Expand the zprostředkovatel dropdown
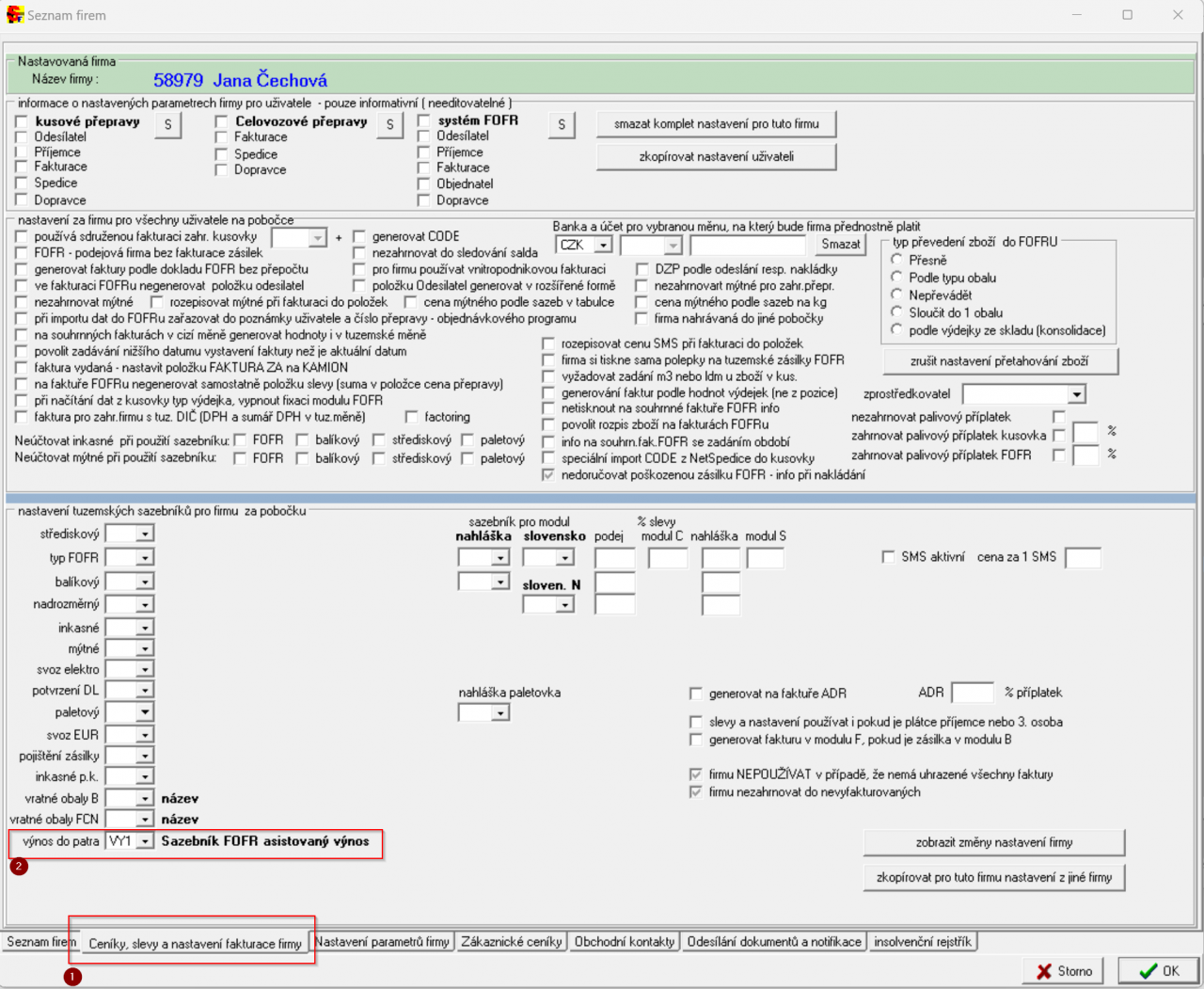Screen dimensions: 1204x989 [1076, 394]
